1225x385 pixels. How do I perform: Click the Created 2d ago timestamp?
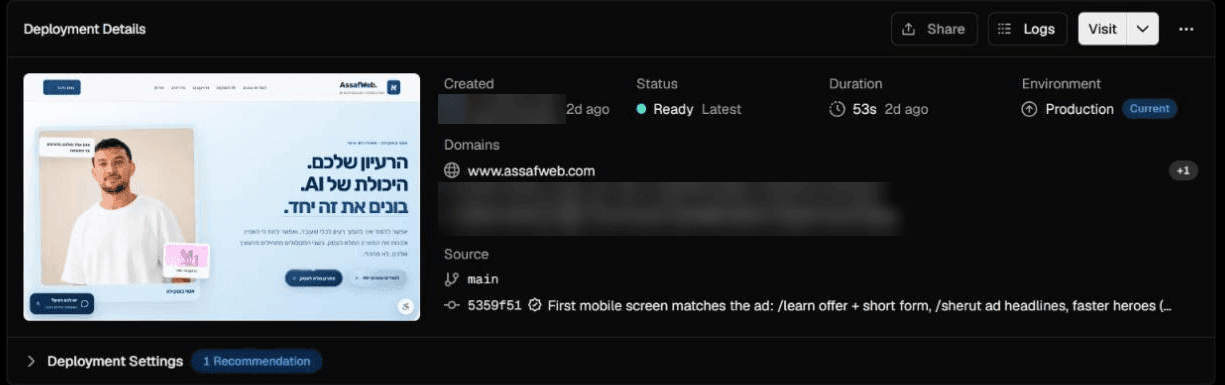(587, 109)
